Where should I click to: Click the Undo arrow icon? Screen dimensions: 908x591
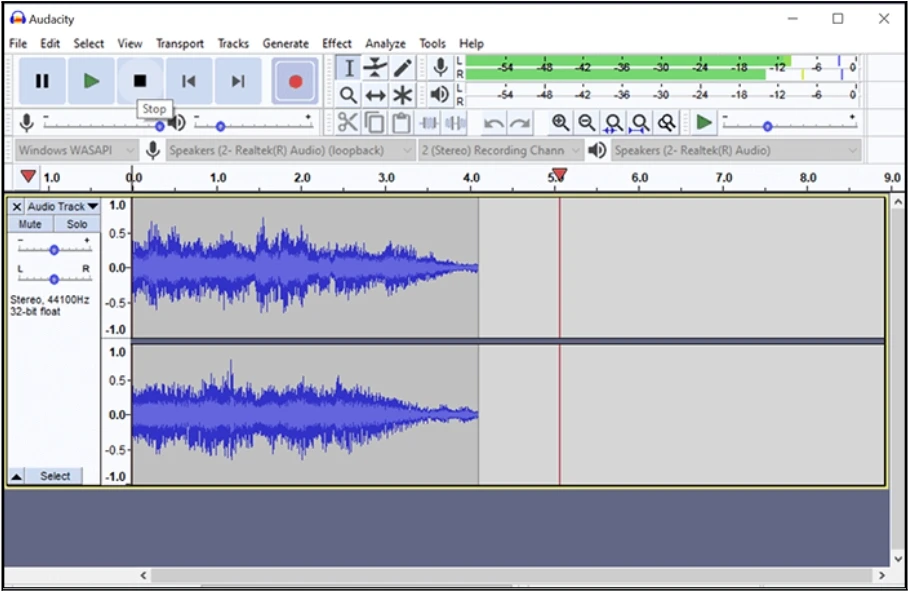(x=493, y=123)
